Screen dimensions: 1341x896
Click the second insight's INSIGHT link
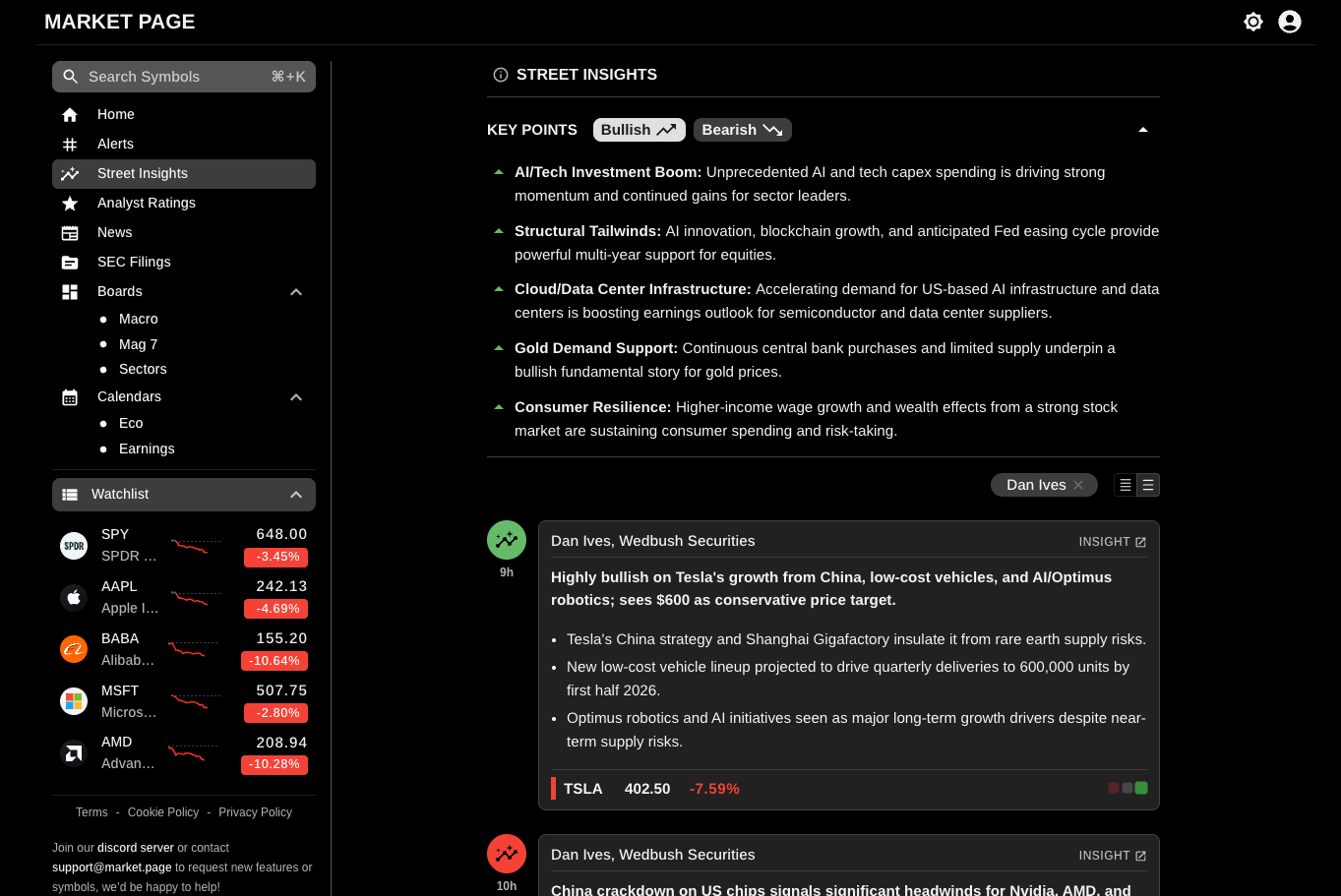click(1113, 856)
